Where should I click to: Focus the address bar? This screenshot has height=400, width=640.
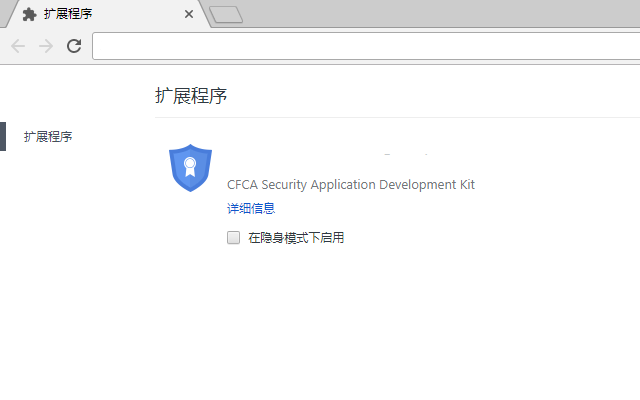click(x=366, y=46)
